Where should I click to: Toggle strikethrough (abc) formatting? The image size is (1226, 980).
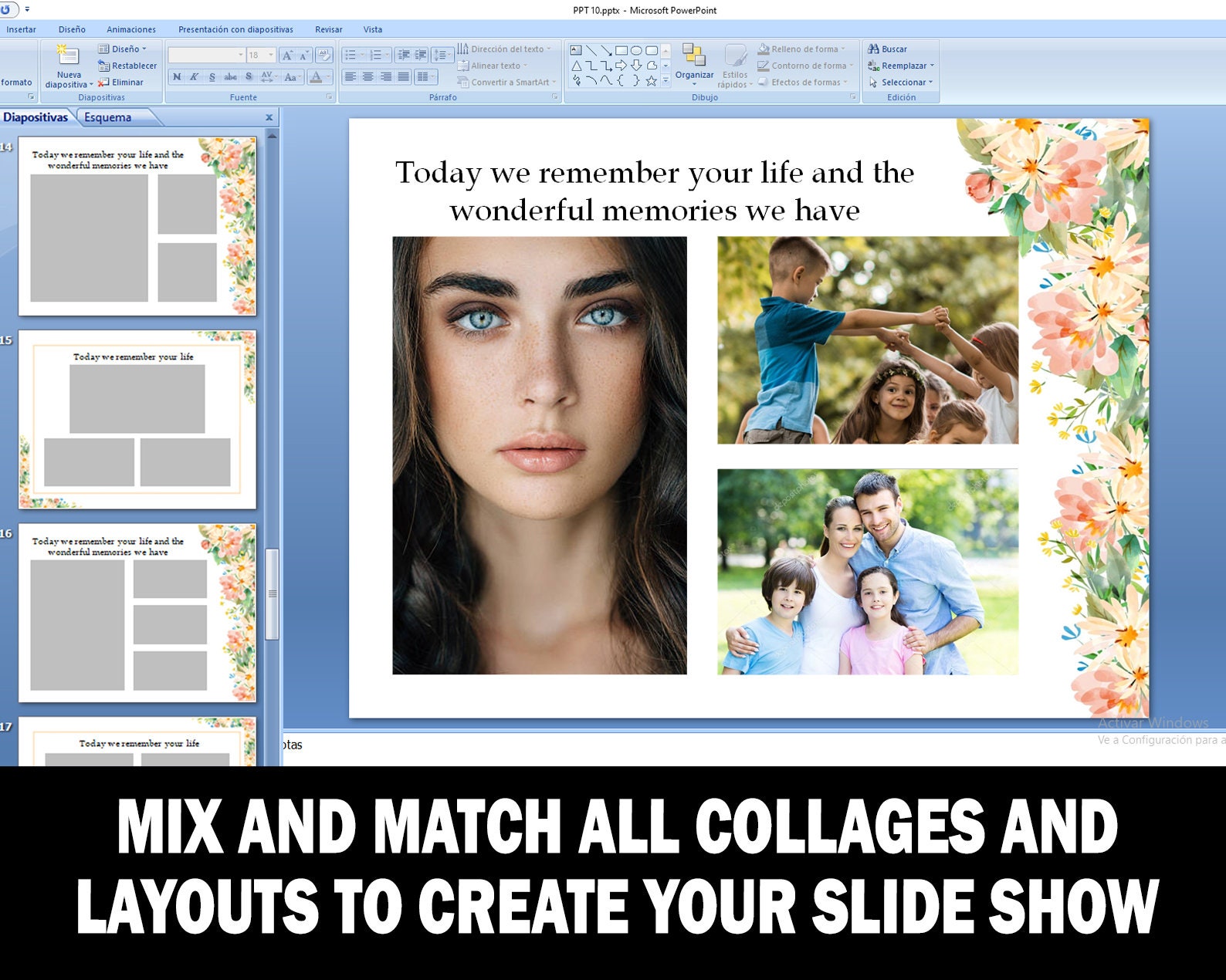tap(230, 76)
